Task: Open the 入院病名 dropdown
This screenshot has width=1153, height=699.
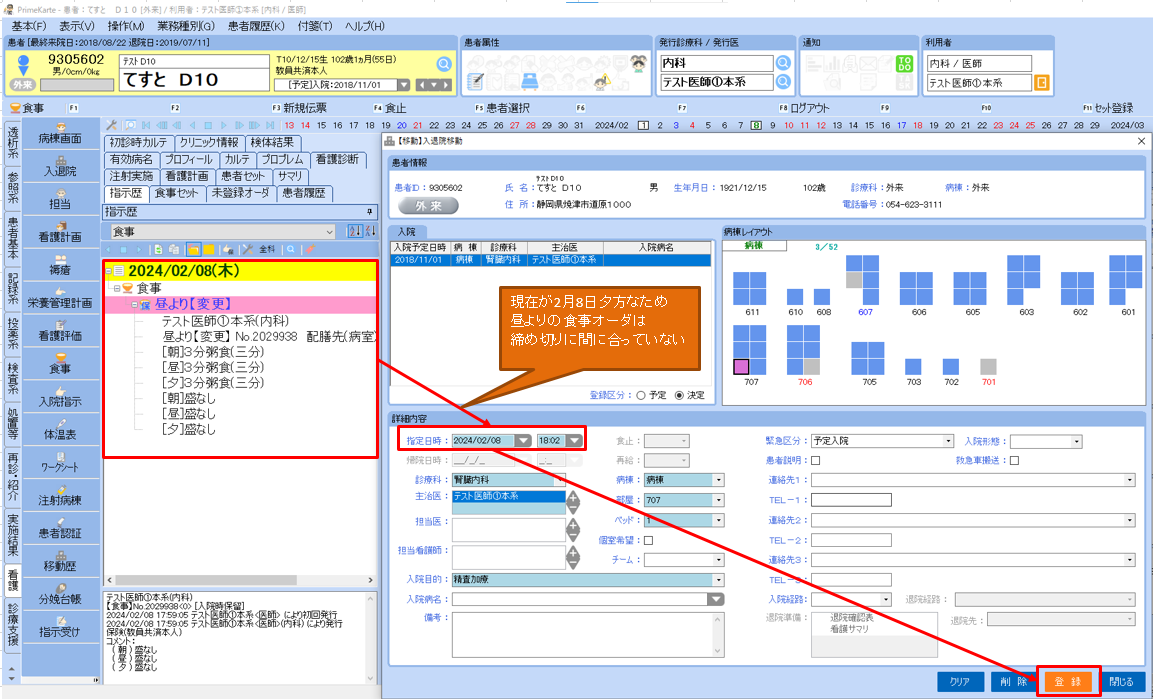Action: pyautogui.click(x=715, y=600)
